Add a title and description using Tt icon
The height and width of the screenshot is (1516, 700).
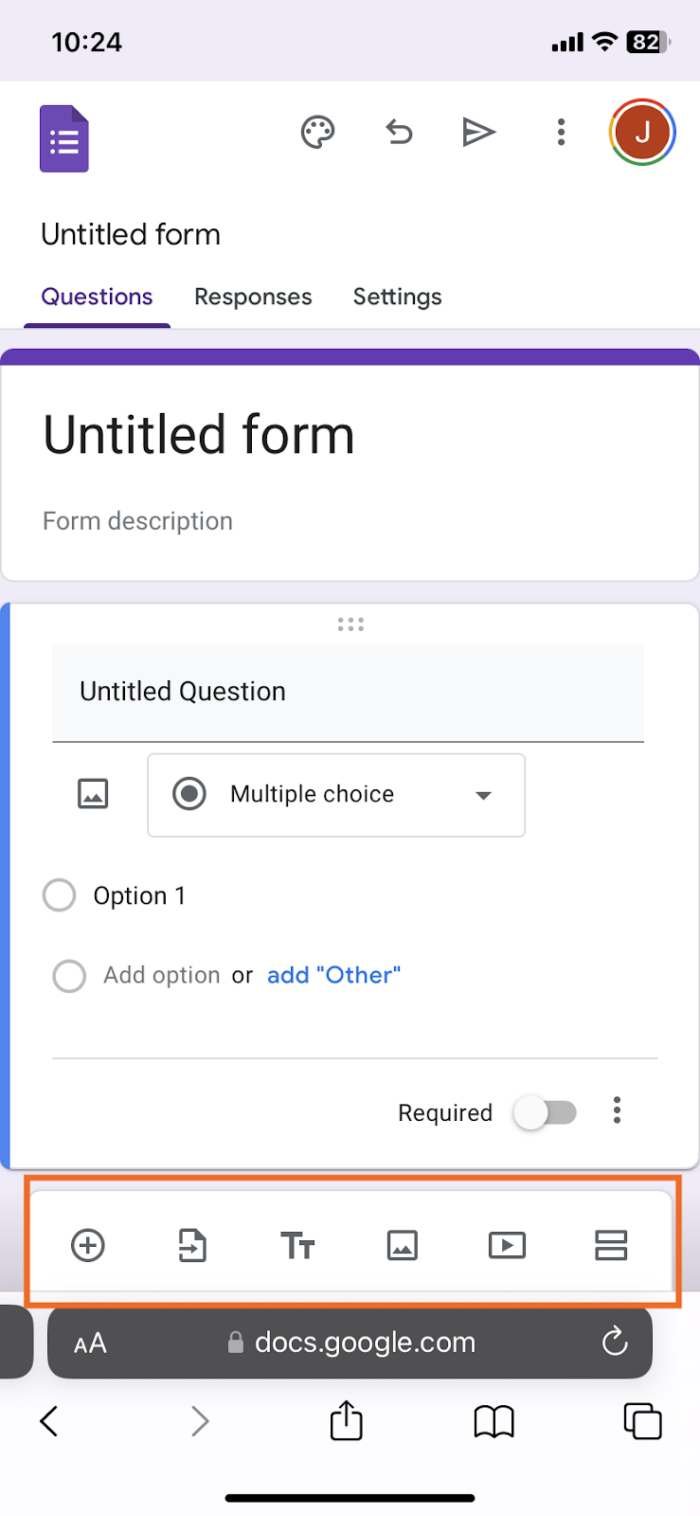click(x=297, y=1245)
